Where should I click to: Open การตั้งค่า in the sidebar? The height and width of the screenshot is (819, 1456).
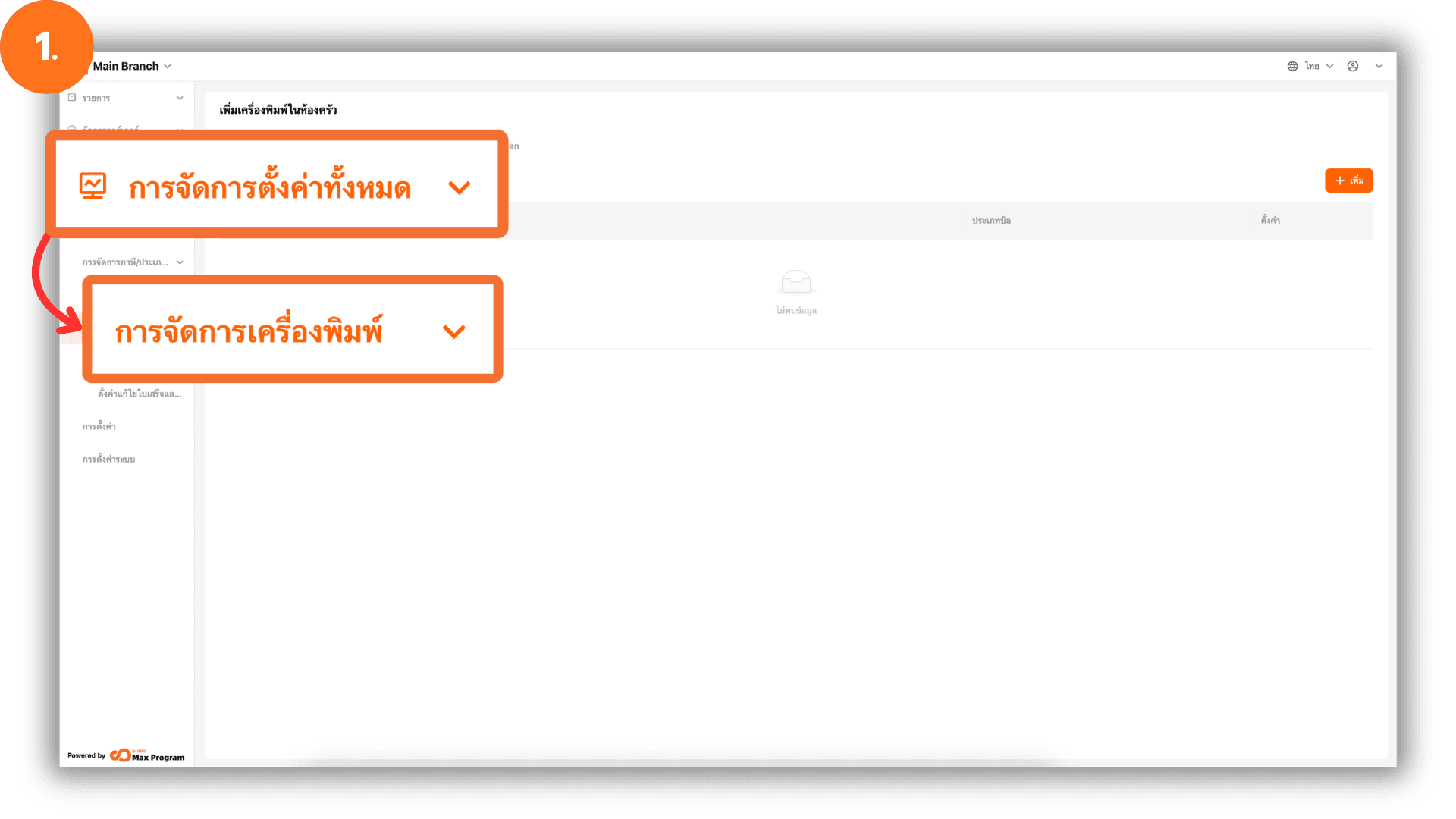(x=99, y=426)
